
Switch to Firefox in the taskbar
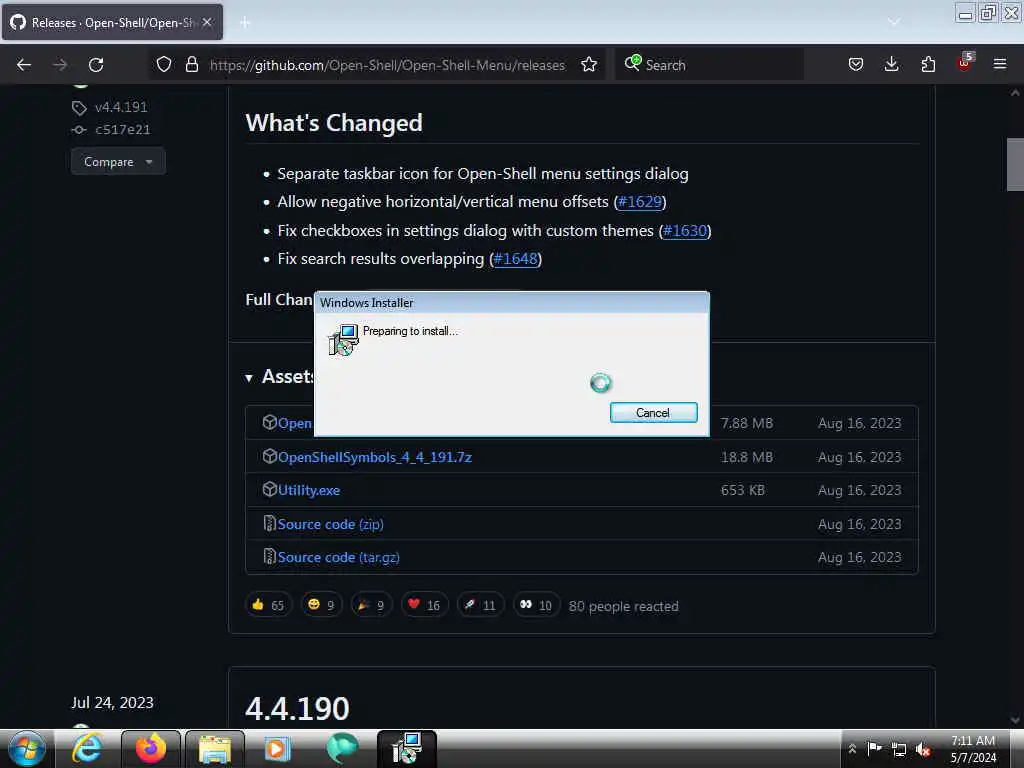(x=151, y=748)
